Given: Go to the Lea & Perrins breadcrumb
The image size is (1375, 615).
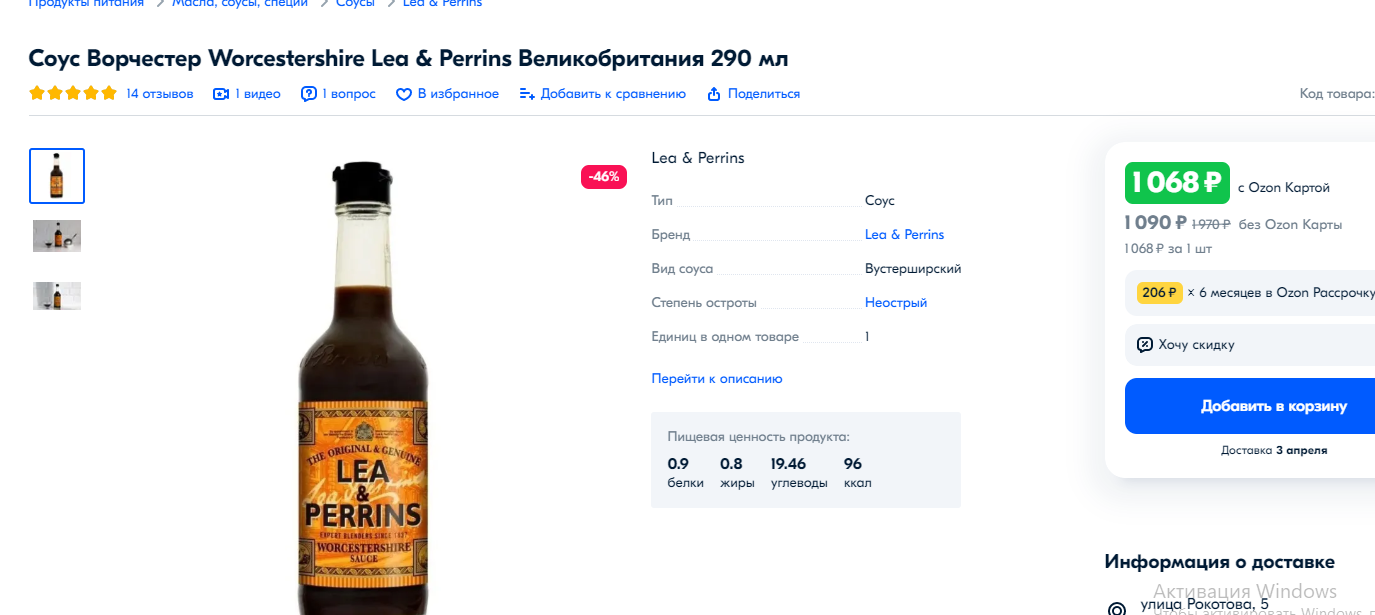Looking at the screenshot, I should 442,4.
